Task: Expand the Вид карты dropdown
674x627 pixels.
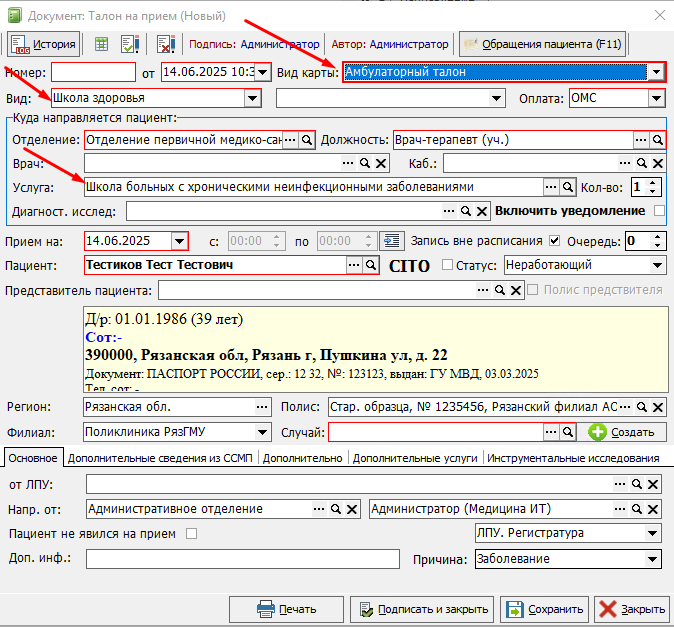Action: [656, 72]
